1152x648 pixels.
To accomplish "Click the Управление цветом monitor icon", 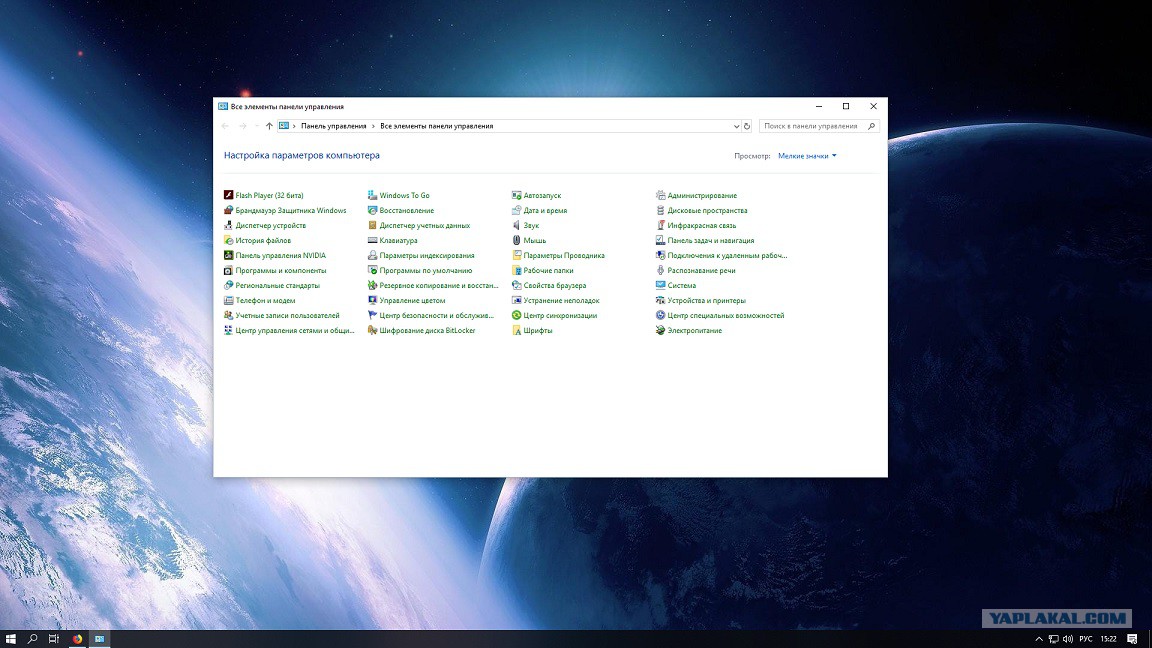I will 372,300.
